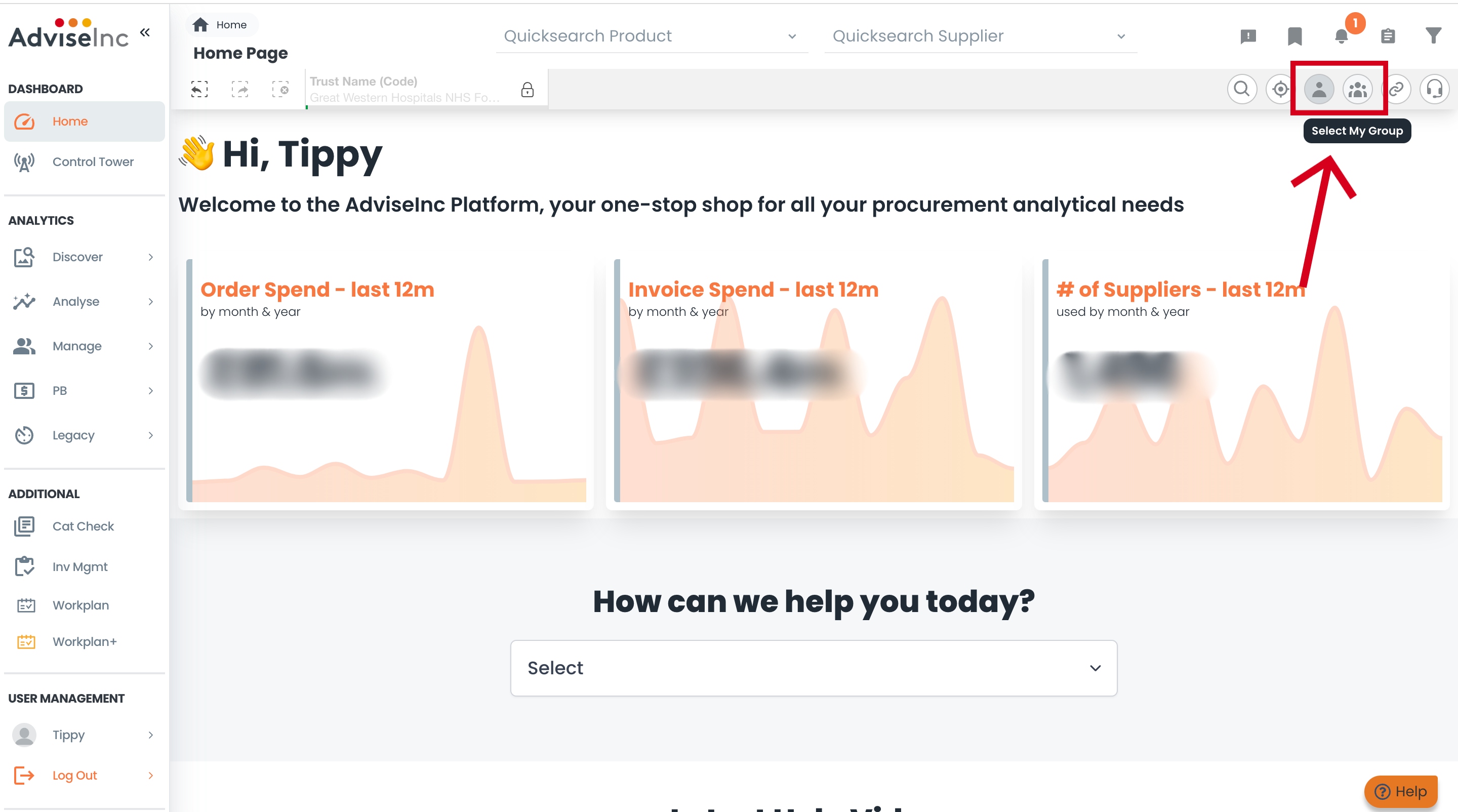Open the clipboard icon in top bar

pyautogui.click(x=1387, y=36)
